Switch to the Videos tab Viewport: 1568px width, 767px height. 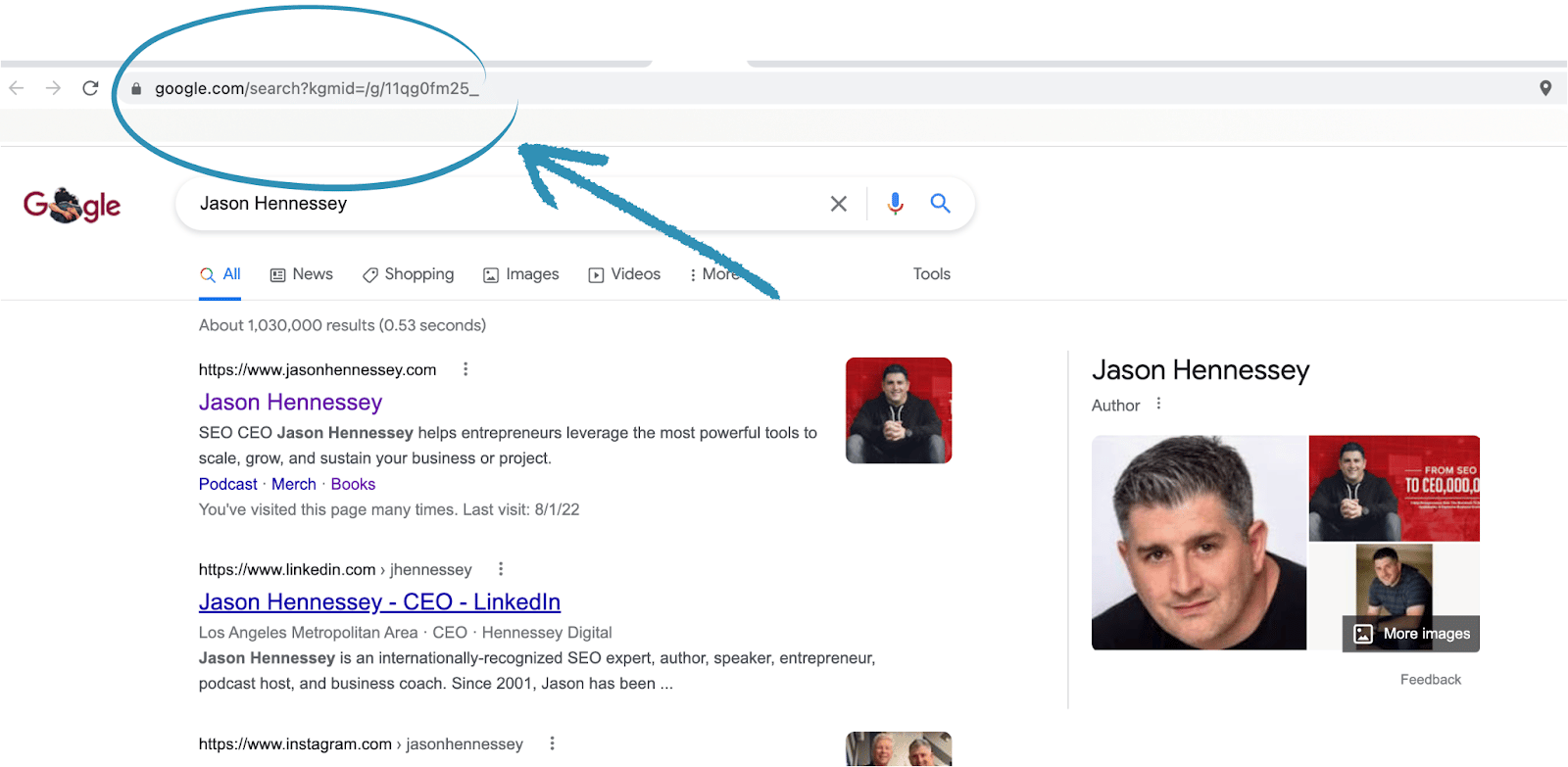(624, 274)
